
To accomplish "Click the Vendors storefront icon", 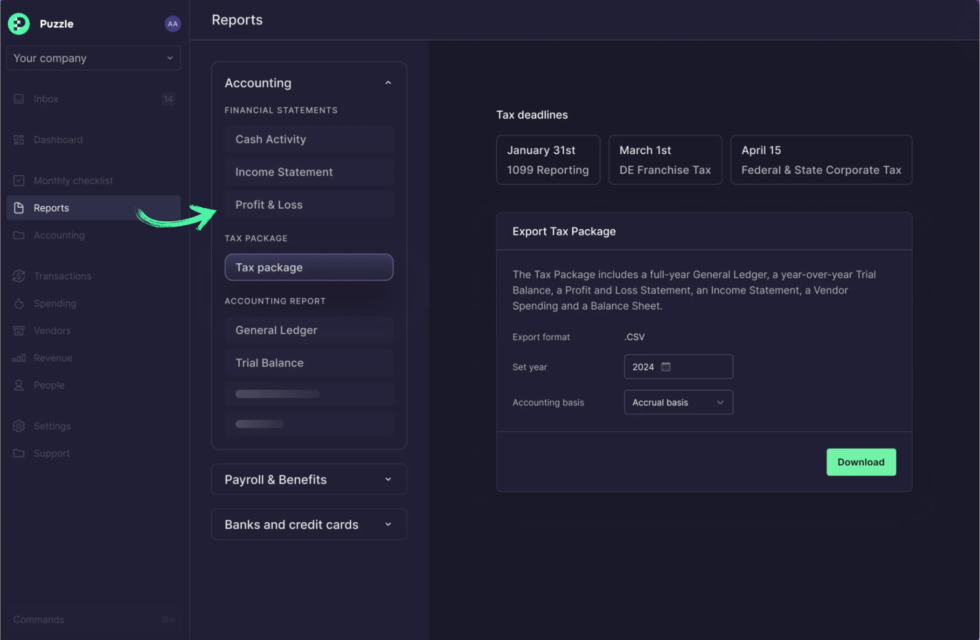I will coord(19,331).
